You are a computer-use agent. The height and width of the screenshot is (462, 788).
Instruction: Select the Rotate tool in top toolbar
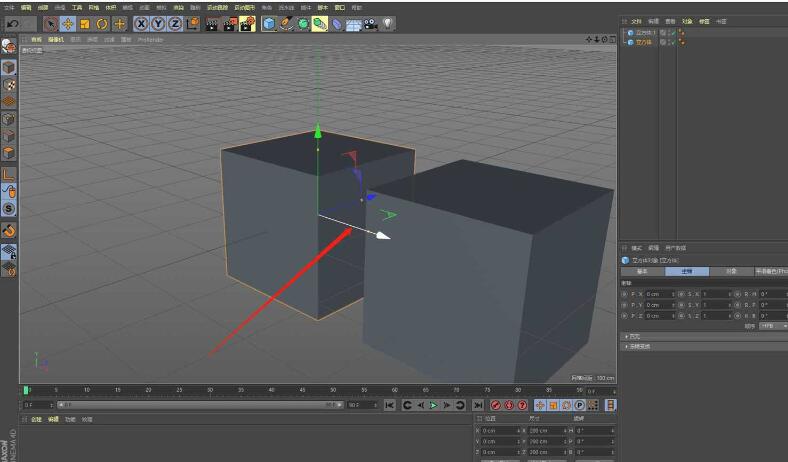[x=102, y=23]
